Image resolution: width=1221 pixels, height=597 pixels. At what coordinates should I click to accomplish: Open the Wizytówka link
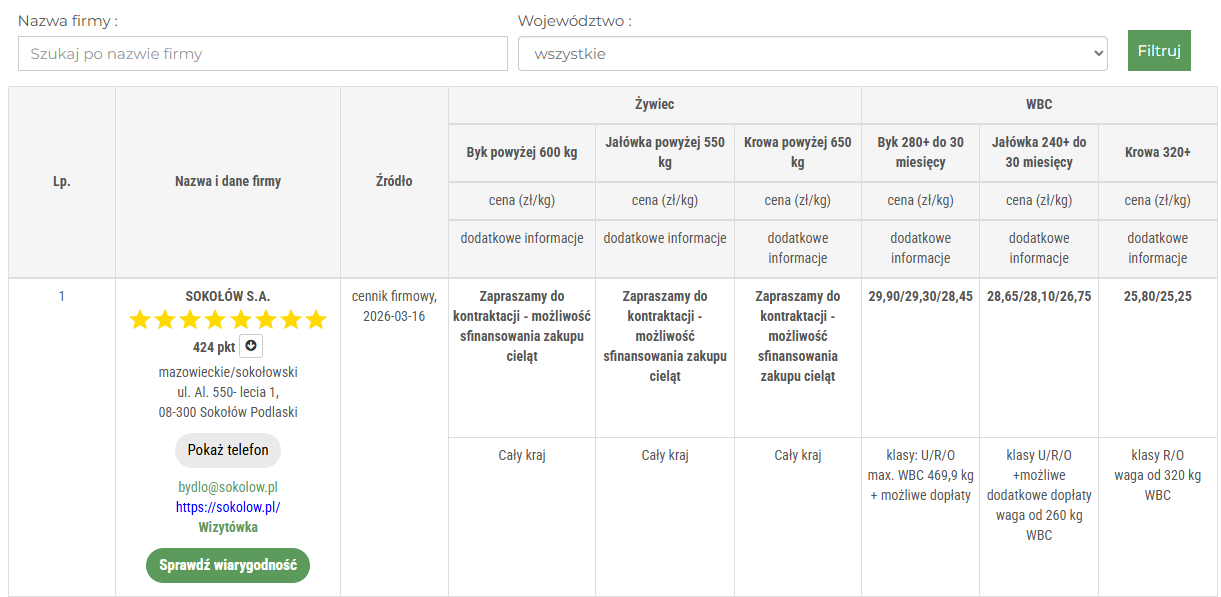(x=228, y=527)
